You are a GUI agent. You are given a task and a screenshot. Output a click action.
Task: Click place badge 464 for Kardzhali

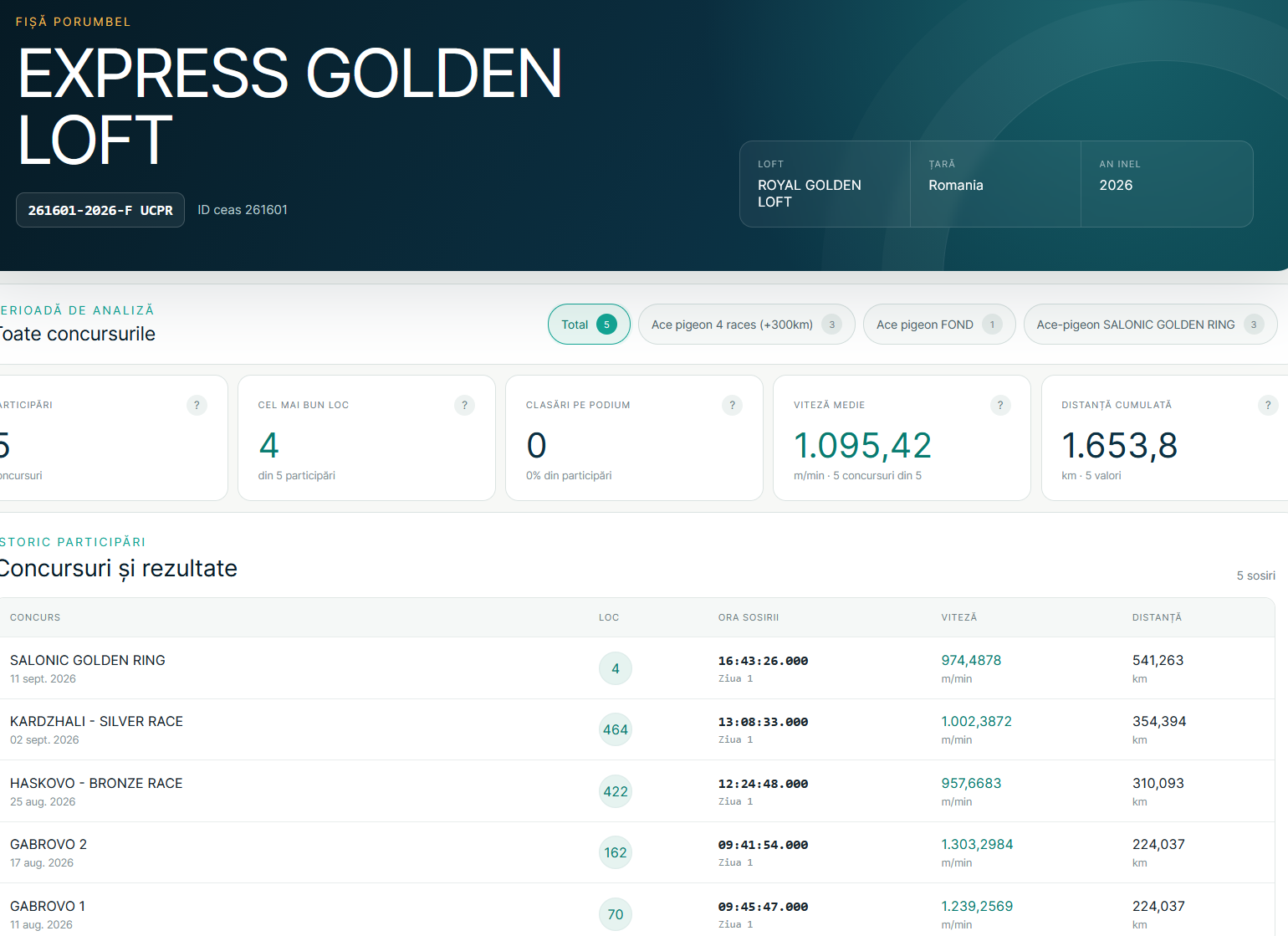click(x=616, y=729)
